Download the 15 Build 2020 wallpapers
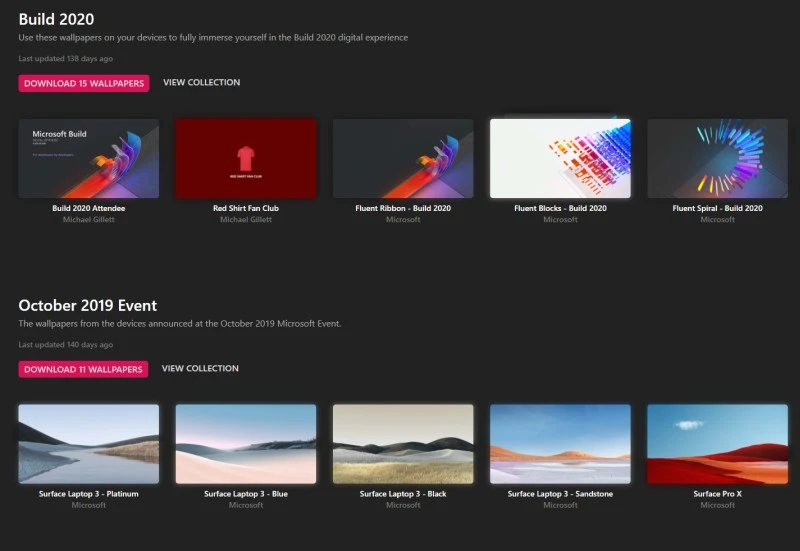This screenshot has height=551, width=800. 84,83
